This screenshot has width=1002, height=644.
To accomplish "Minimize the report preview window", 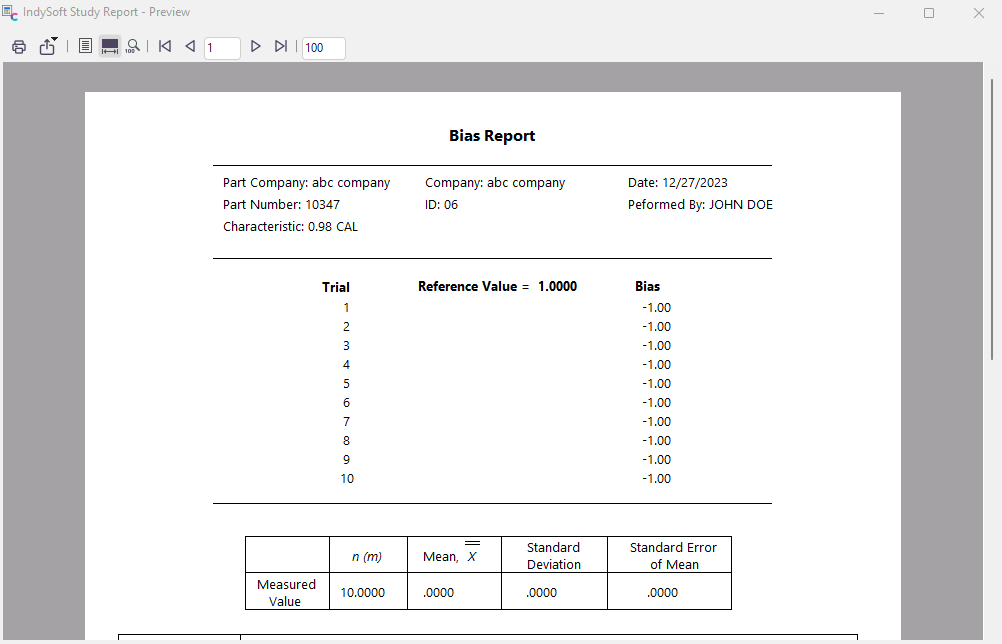I will point(879,13).
